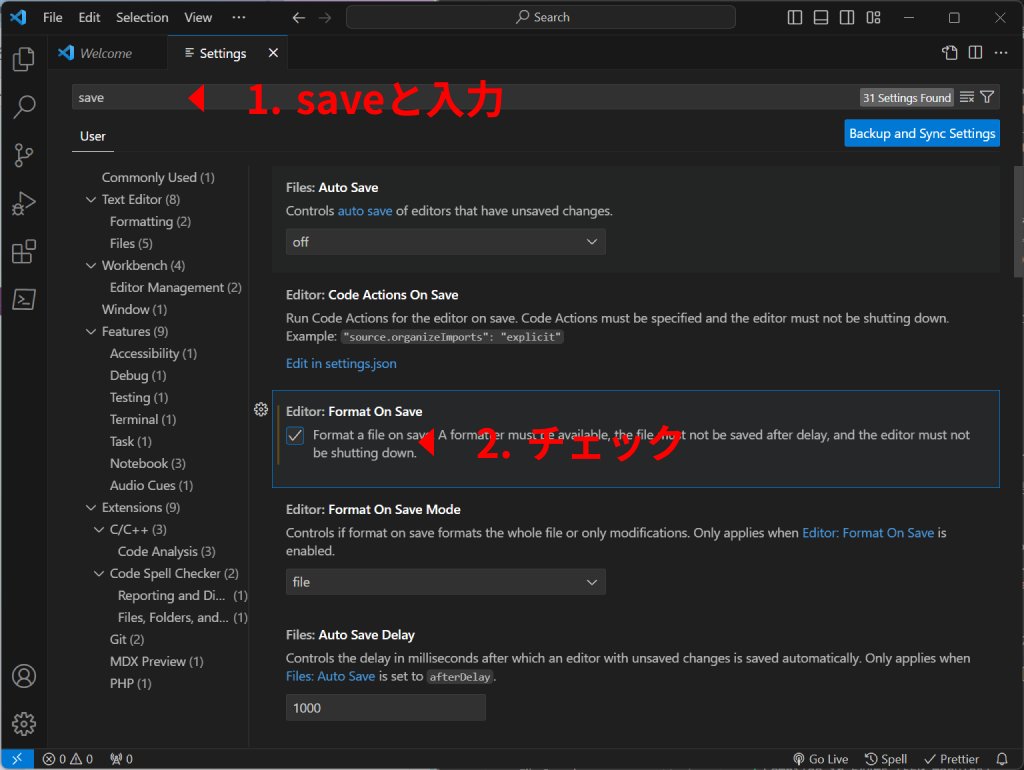This screenshot has width=1024, height=770.
Task: Toggle the bottom panel layout icon
Action: [x=821, y=18]
